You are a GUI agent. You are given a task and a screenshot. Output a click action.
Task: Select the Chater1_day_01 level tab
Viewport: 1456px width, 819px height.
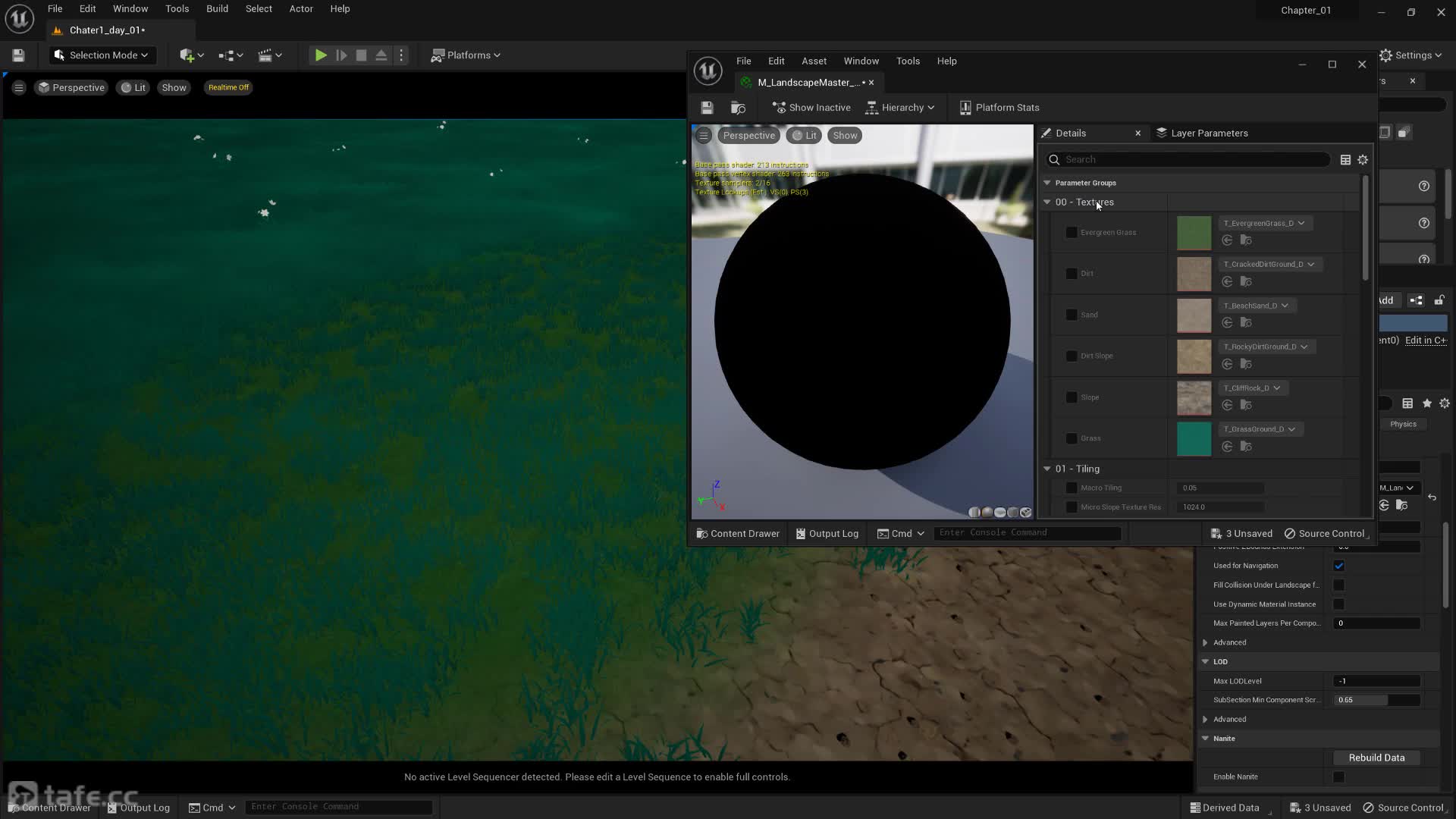(108, 30)
